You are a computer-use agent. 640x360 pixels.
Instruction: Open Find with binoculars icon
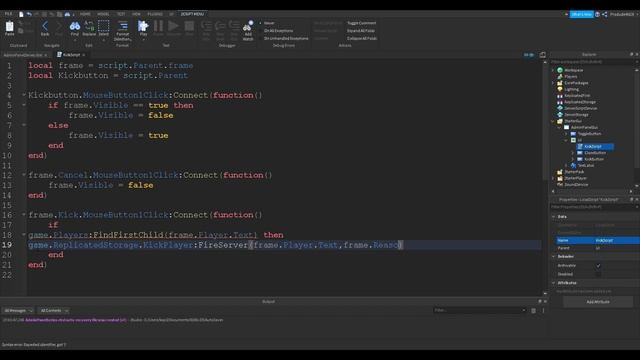[x=75, y=27]
